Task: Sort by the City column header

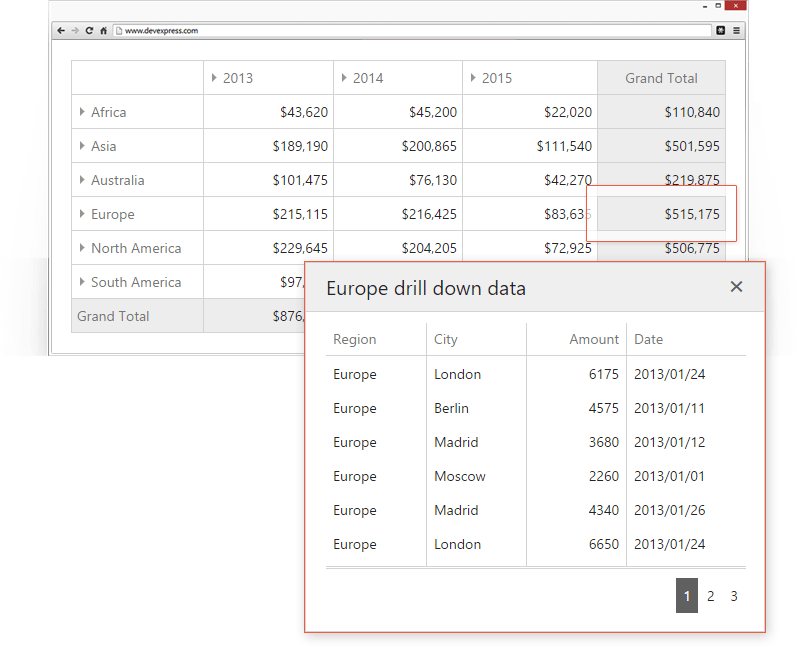Action: pos(476,339)
